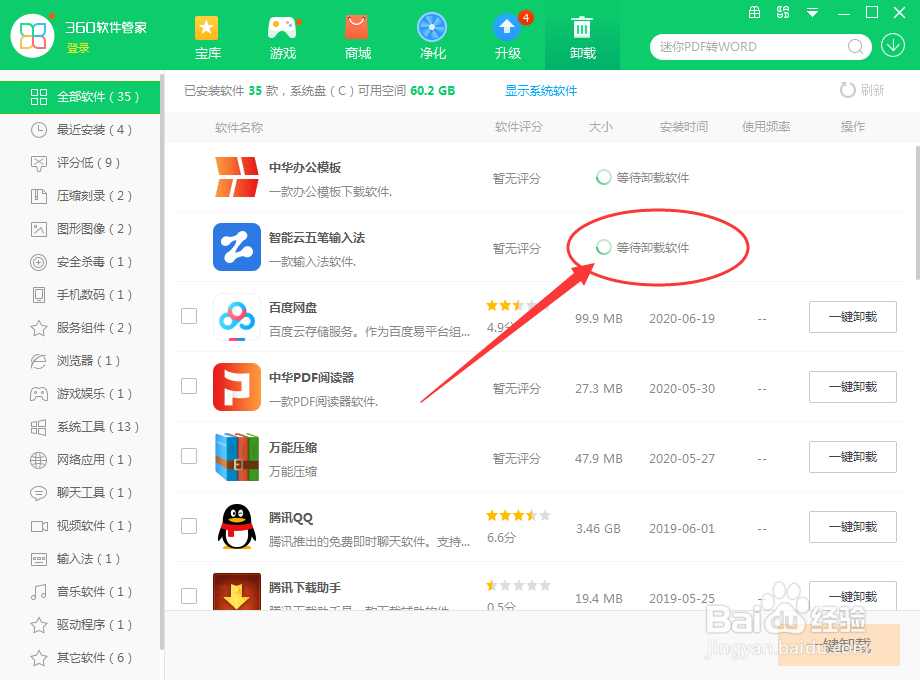This screenshot has height=680, width=920.
Task: Select 输入法 (1) category
Action: [80, 559]
